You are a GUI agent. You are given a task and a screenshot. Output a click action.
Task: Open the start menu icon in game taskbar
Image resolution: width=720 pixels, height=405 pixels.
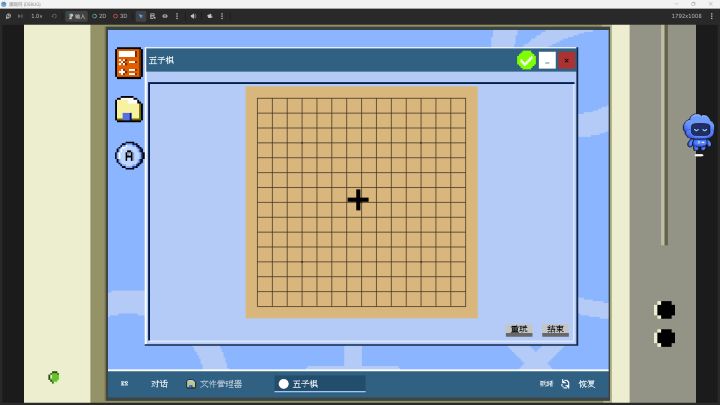click(x=124, y=383)
